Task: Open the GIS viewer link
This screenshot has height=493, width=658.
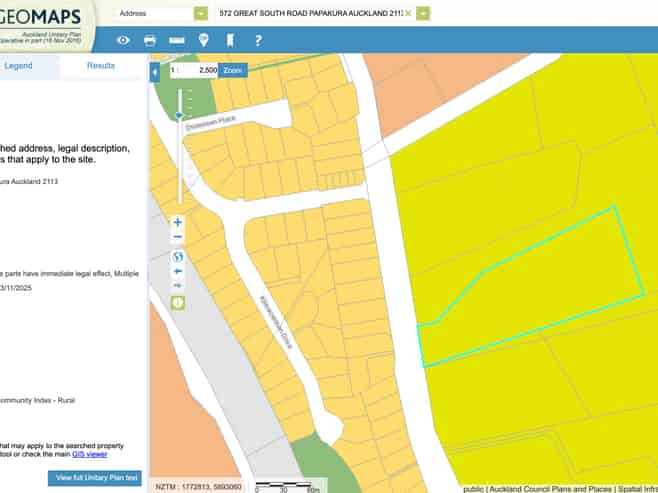Action: pos(96,453)
